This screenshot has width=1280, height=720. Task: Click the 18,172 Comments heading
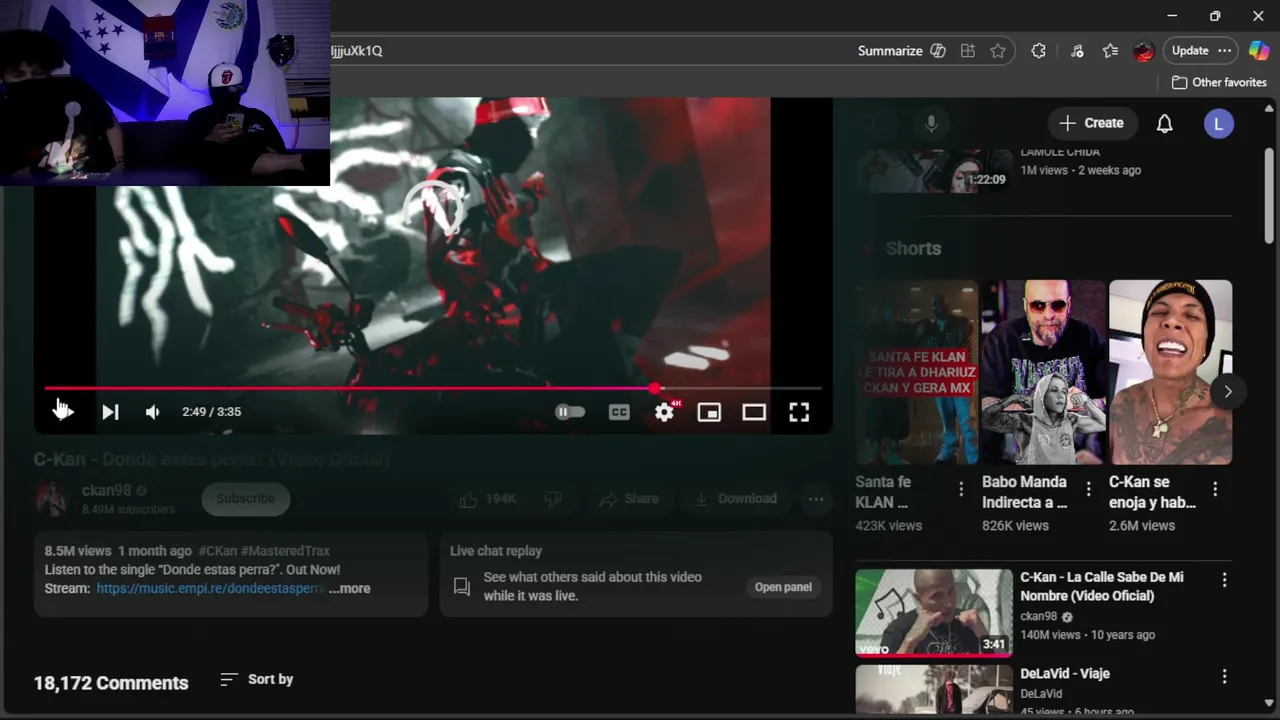tap(111, 683)
